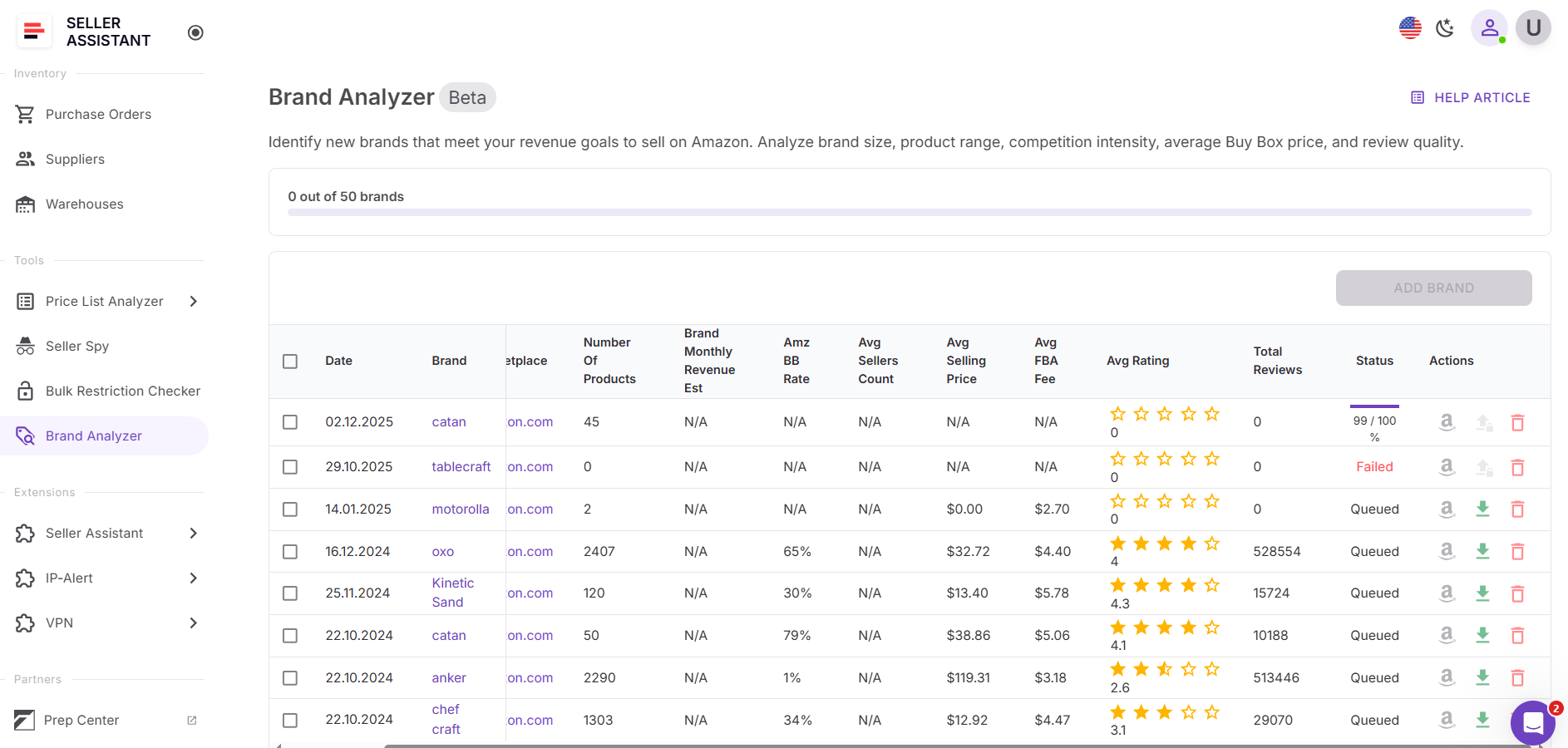Click the Seller Assistant logo icon
The height and width of the screenshot is (748, 1568).
pos(34,32)
